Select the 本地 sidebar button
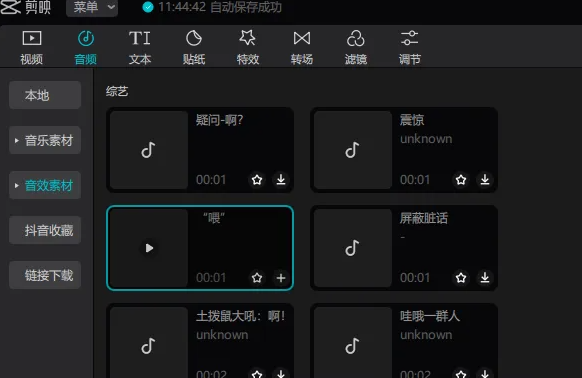The height and width of the screenshot is (378, 582). click(x=45, y=95)
